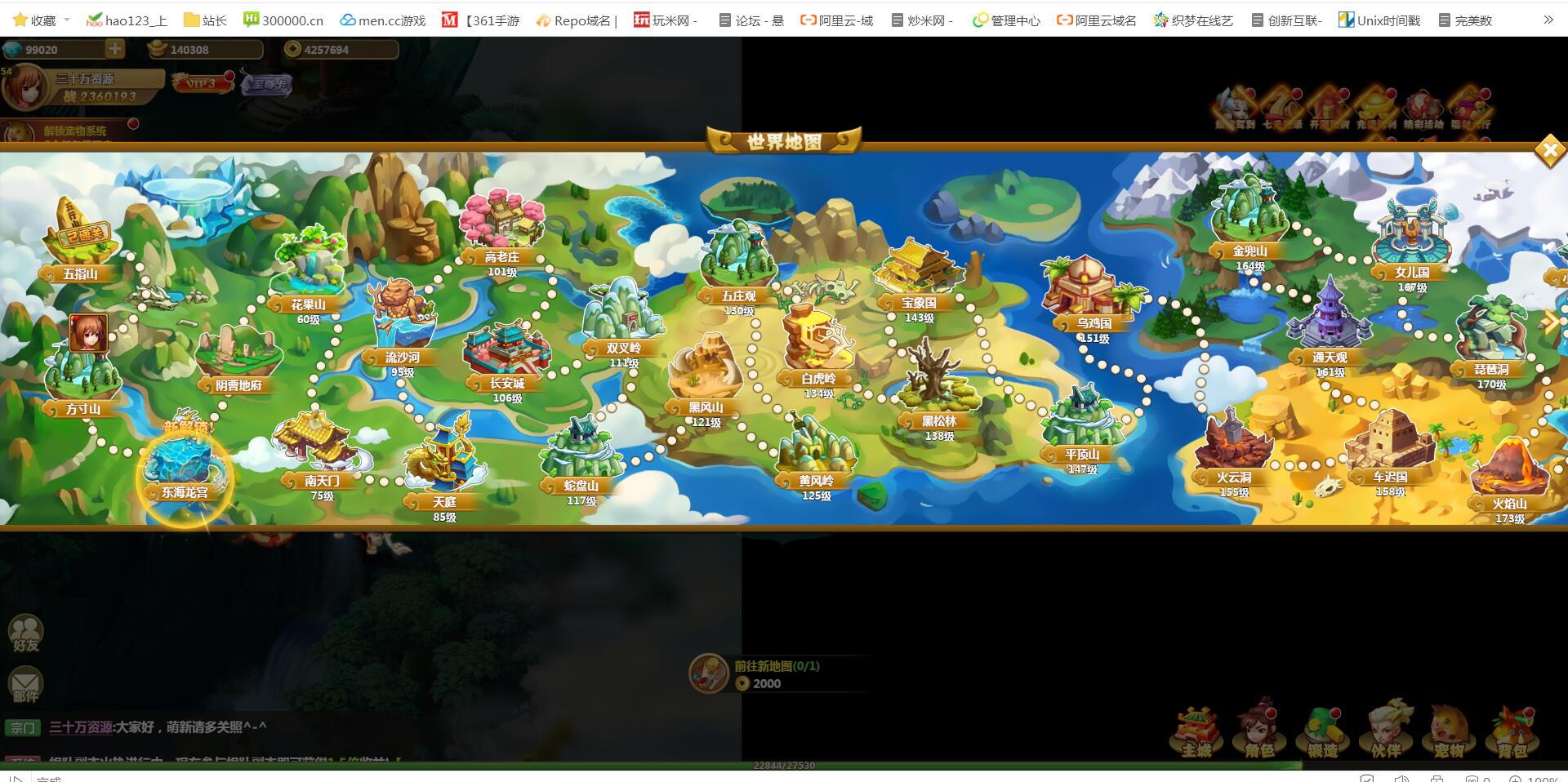Image resolution: width=1568 pixels, height=782 pixels.
Task: Expand the bookmarks overflow chevron
Action: (1548, 20)
